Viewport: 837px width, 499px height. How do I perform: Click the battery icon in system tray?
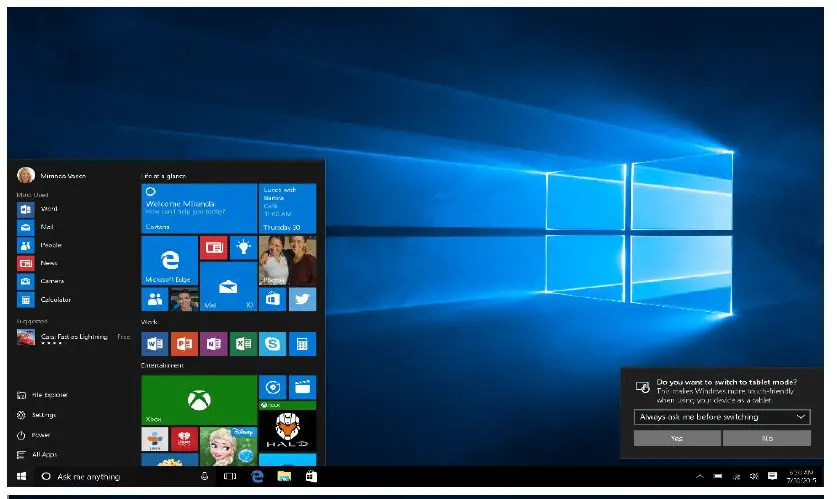[718, 476]
